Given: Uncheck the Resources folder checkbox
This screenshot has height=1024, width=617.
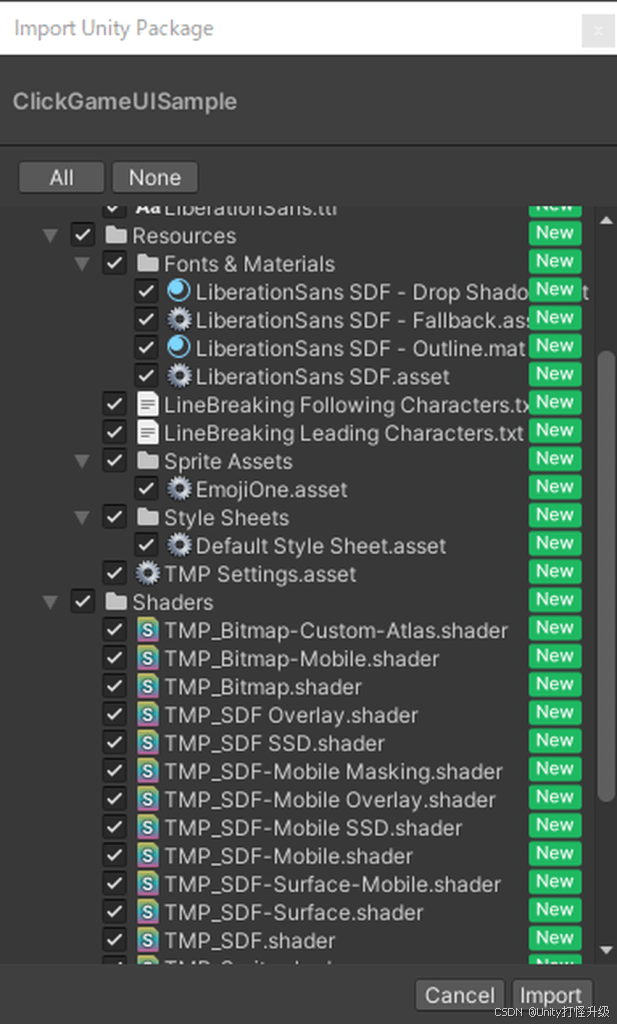Looking at the screenshot, I should point(83,235).
